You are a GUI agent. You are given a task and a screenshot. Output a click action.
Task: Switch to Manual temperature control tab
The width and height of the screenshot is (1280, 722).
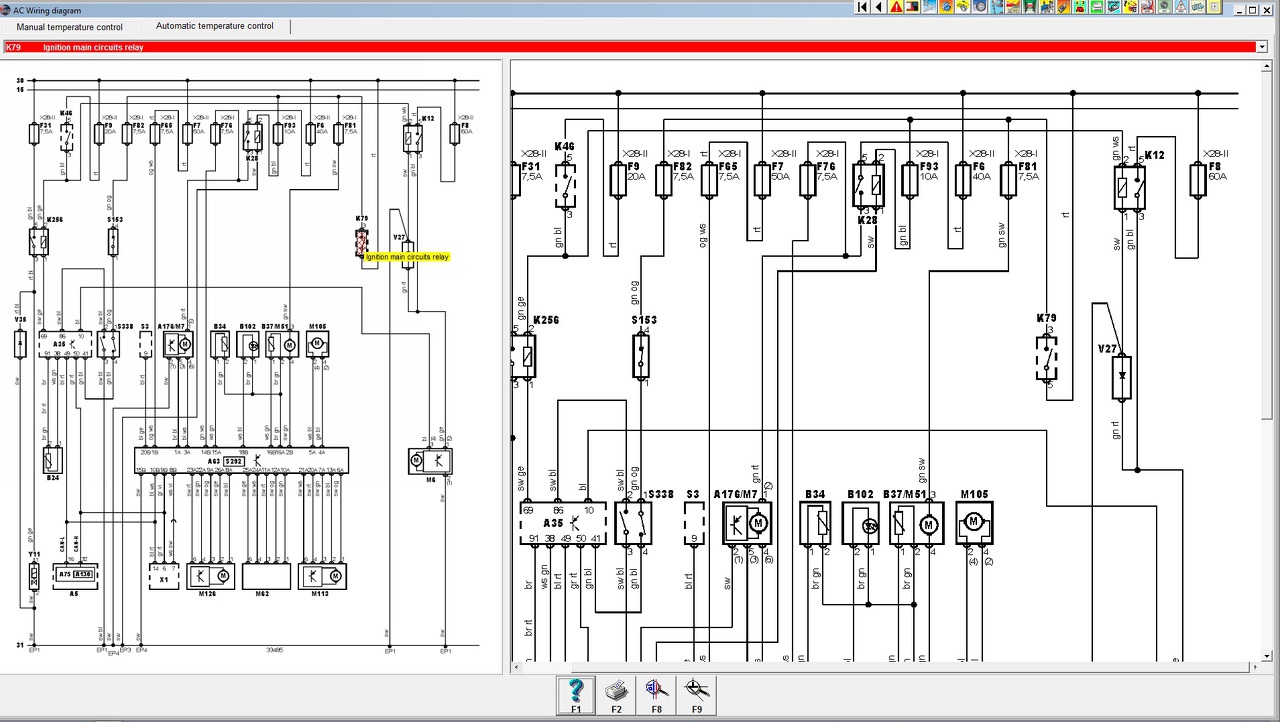pos(69,27)
